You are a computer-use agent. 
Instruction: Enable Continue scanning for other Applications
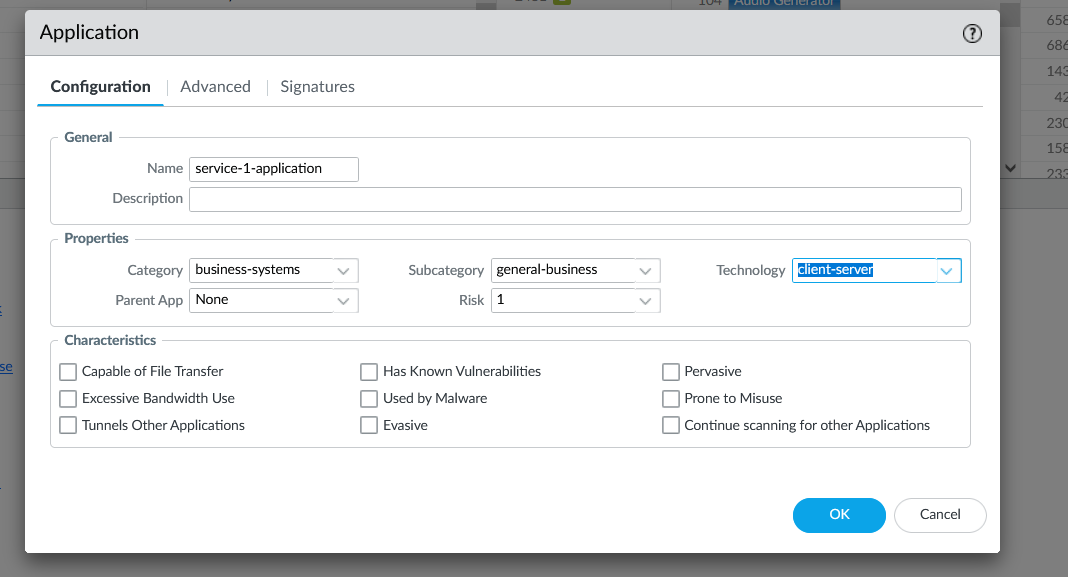[671, 425]
